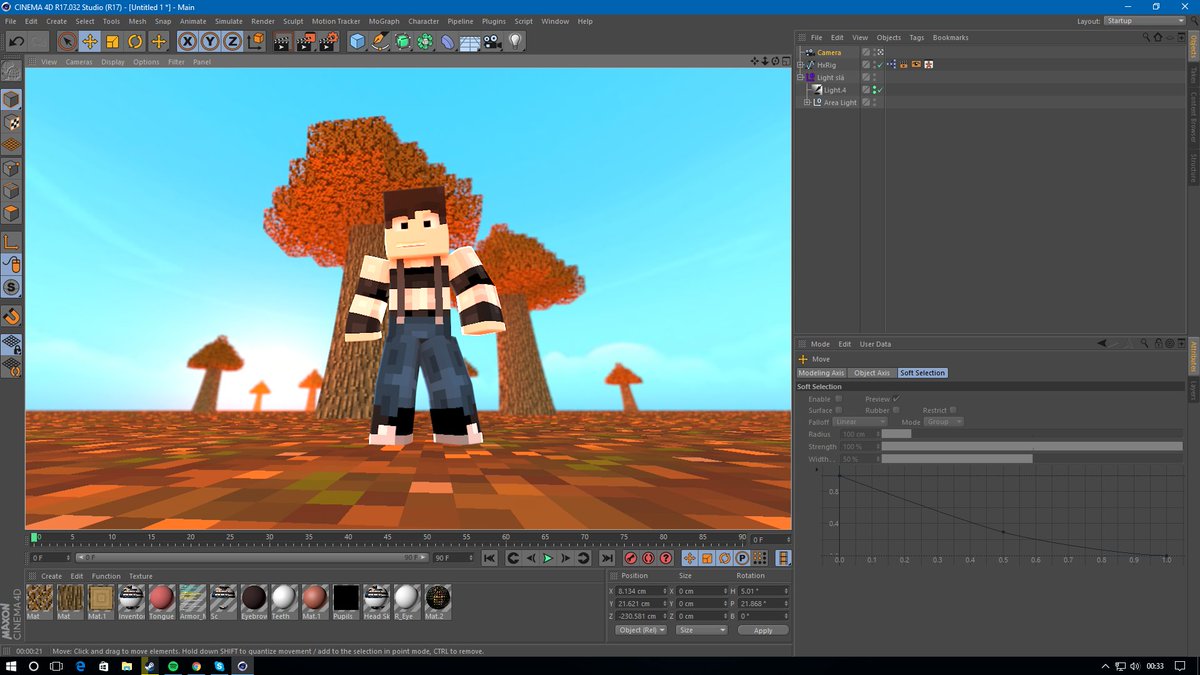This screenshot has height=675, width=1200.
Task: Expand the Area Light object
Action: [808, 102]
